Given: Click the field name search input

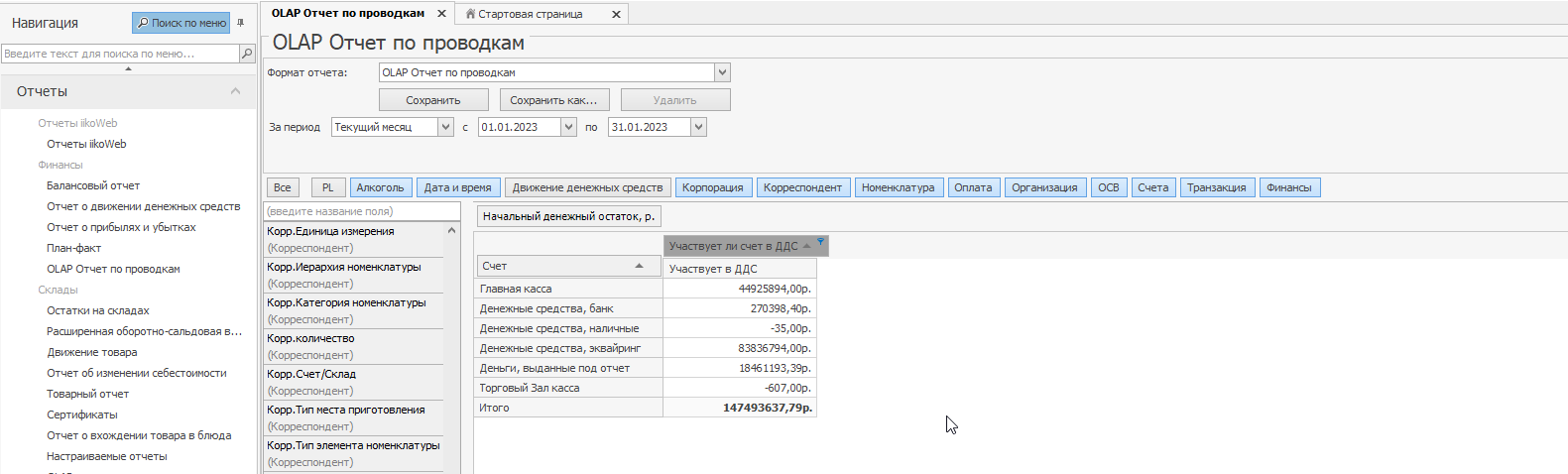Looking at the screenshot, I should (x=361, y=211).
